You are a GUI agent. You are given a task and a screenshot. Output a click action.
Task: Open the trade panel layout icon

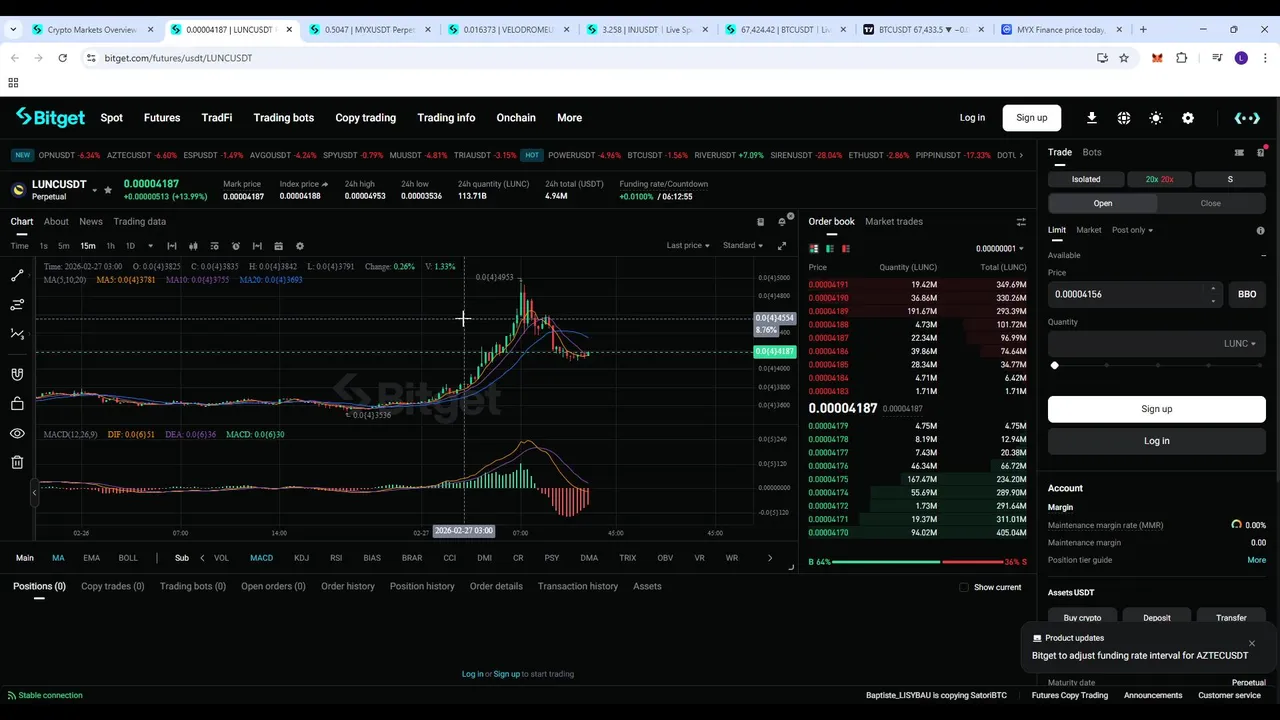pos(1262,152)
